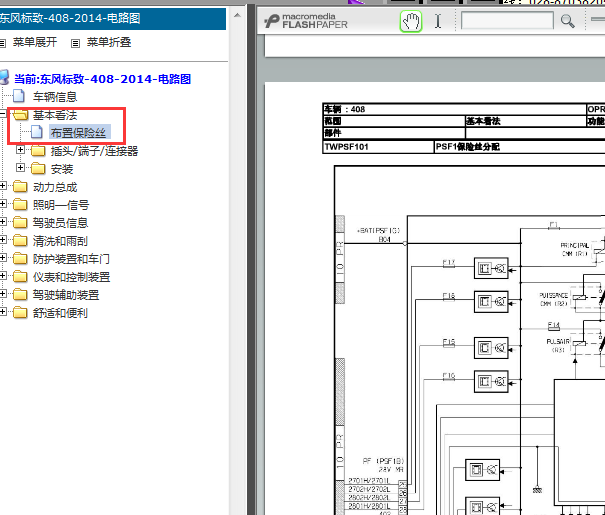Collapse the 基本看法 folder node
Screen dimensions: 605x515
3,113
